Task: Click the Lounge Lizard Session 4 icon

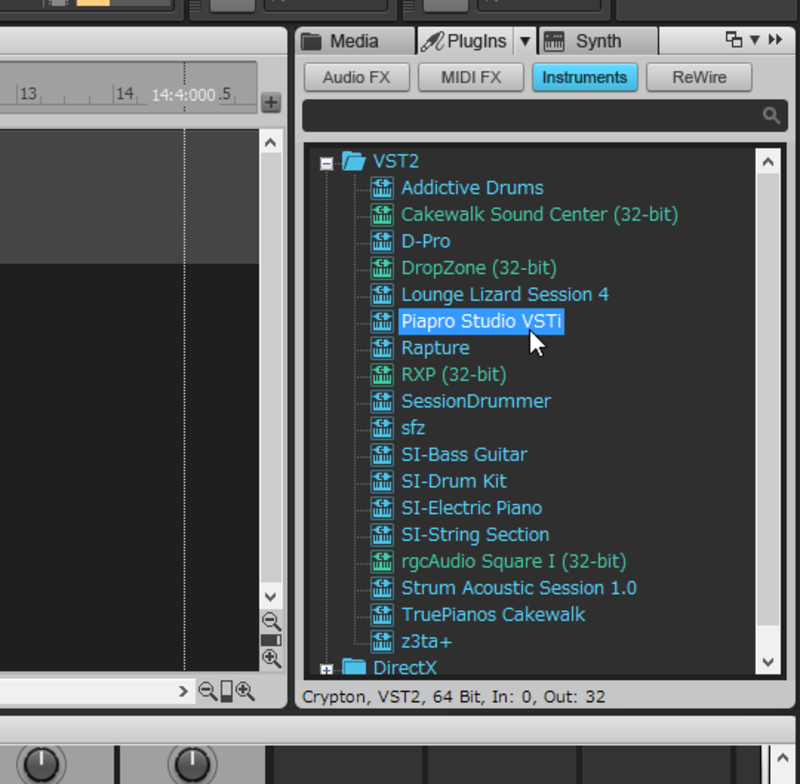Action: [x=382, y=294]
